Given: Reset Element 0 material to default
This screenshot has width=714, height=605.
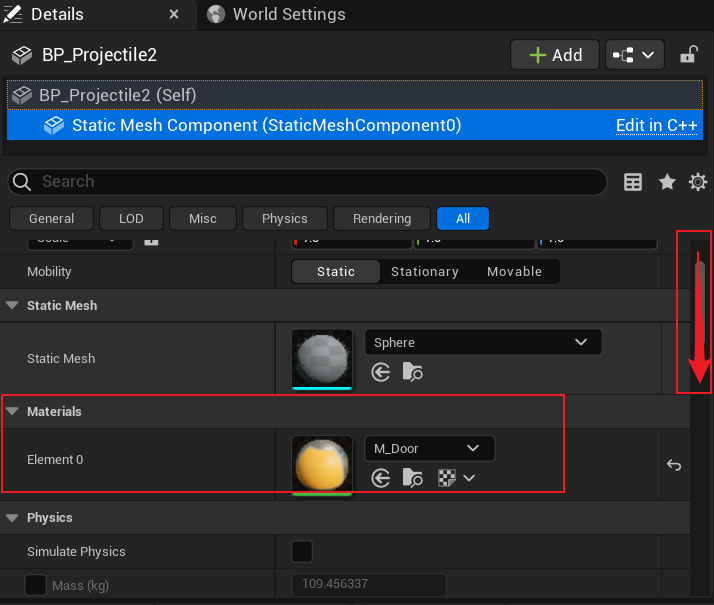Looking at the screenshot, I should tap(674, 465).
